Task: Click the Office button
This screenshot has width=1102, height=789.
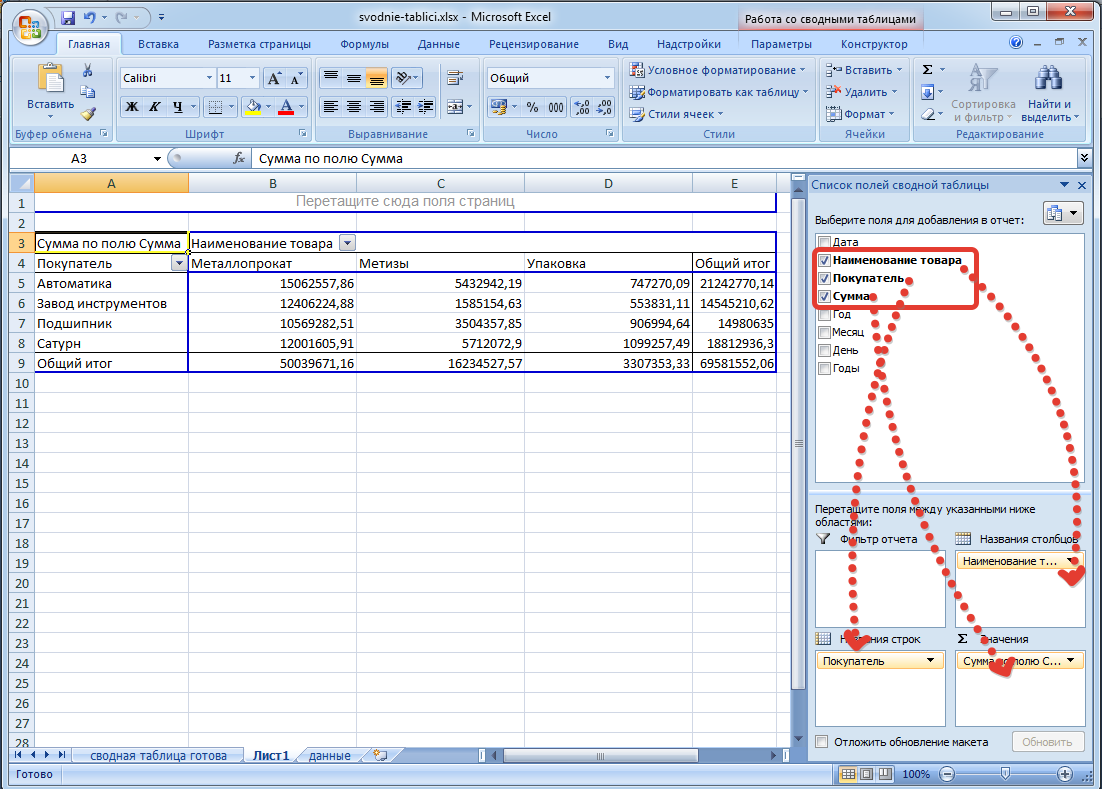Action: (30, 28)
